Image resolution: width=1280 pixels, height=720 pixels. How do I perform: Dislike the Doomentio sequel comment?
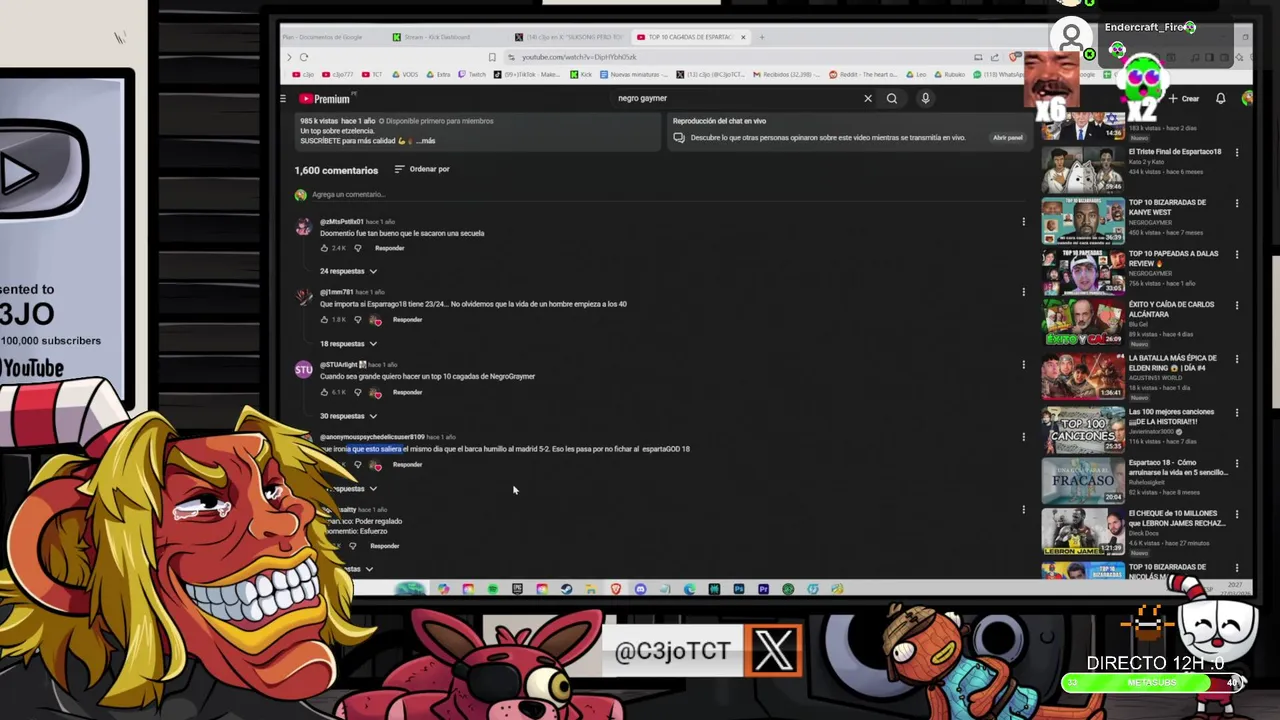click(x=357, y=248)
